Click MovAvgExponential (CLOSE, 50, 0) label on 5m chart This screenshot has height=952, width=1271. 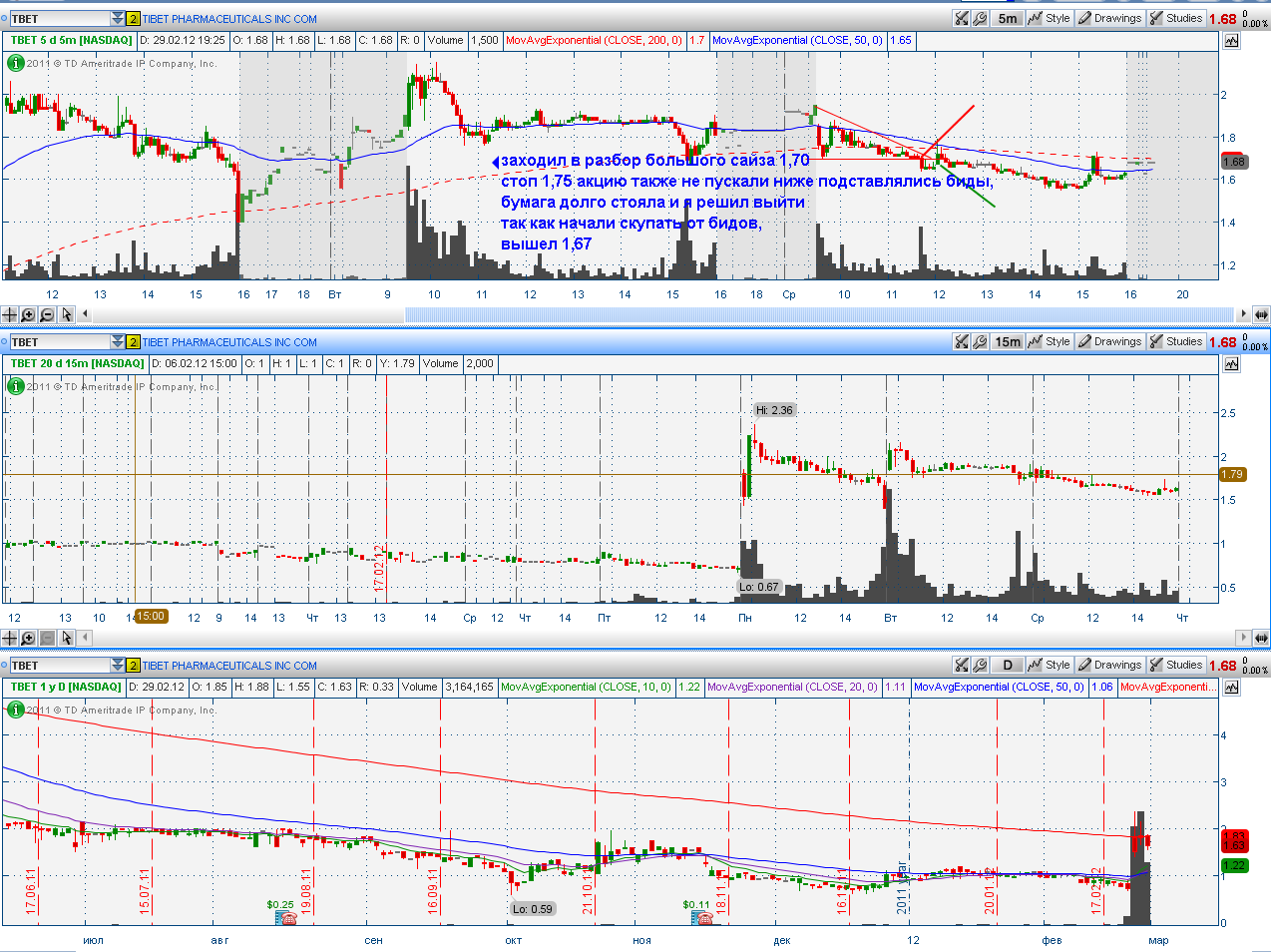click(797, 41)
